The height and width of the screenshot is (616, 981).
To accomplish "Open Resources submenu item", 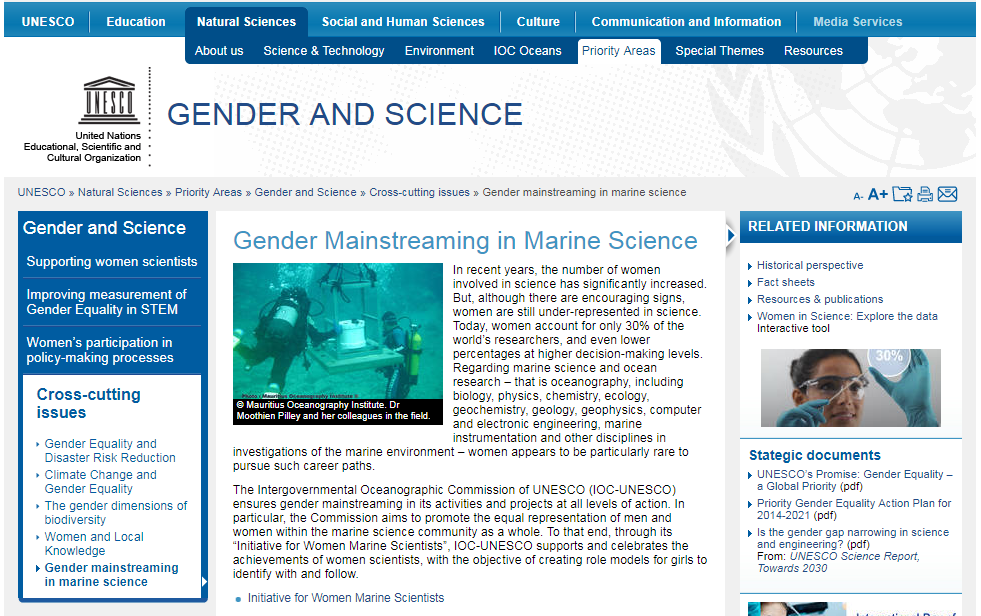I will coord(813,51).
